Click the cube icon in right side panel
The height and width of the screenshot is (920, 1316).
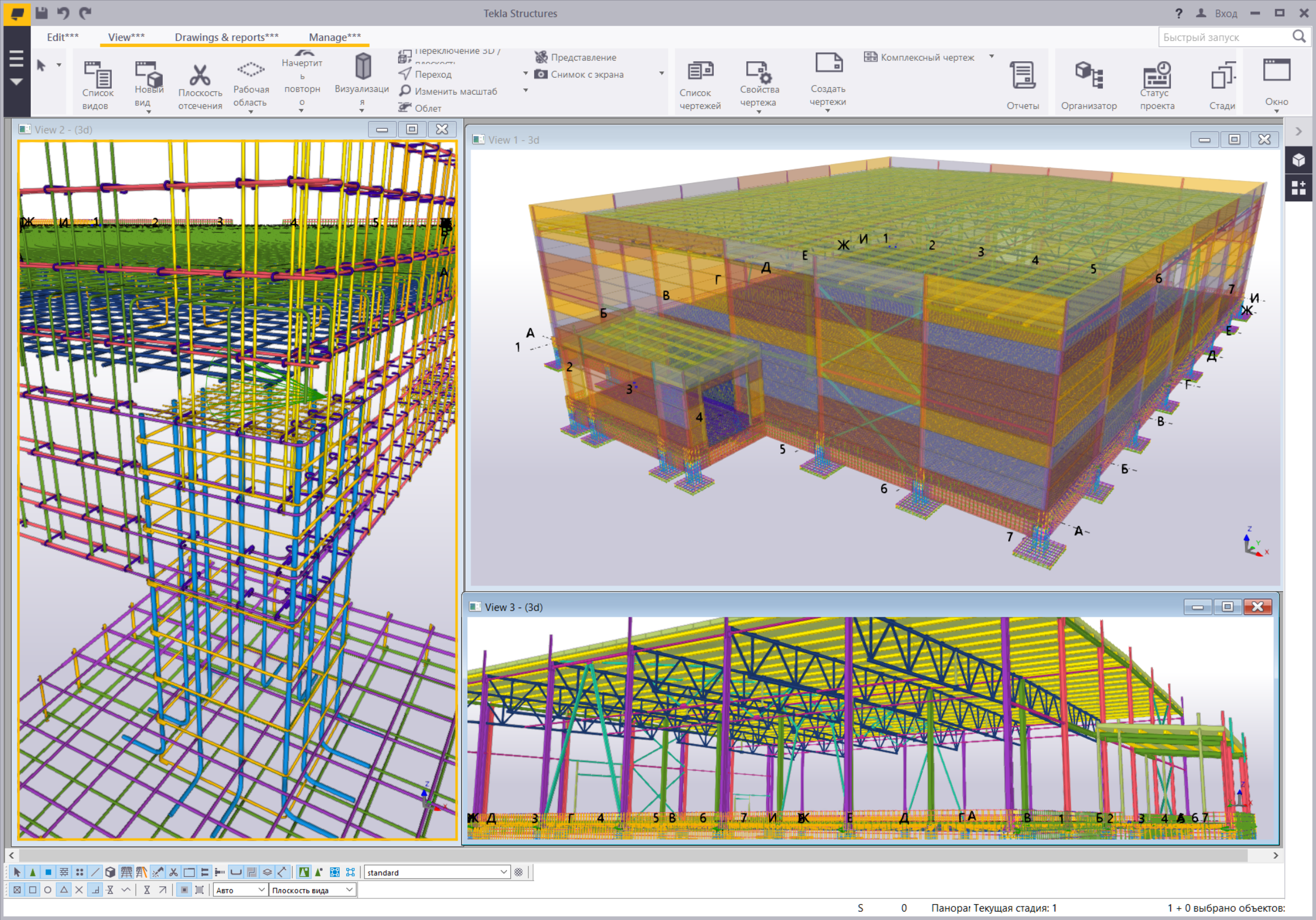(x=1299, y=160)
